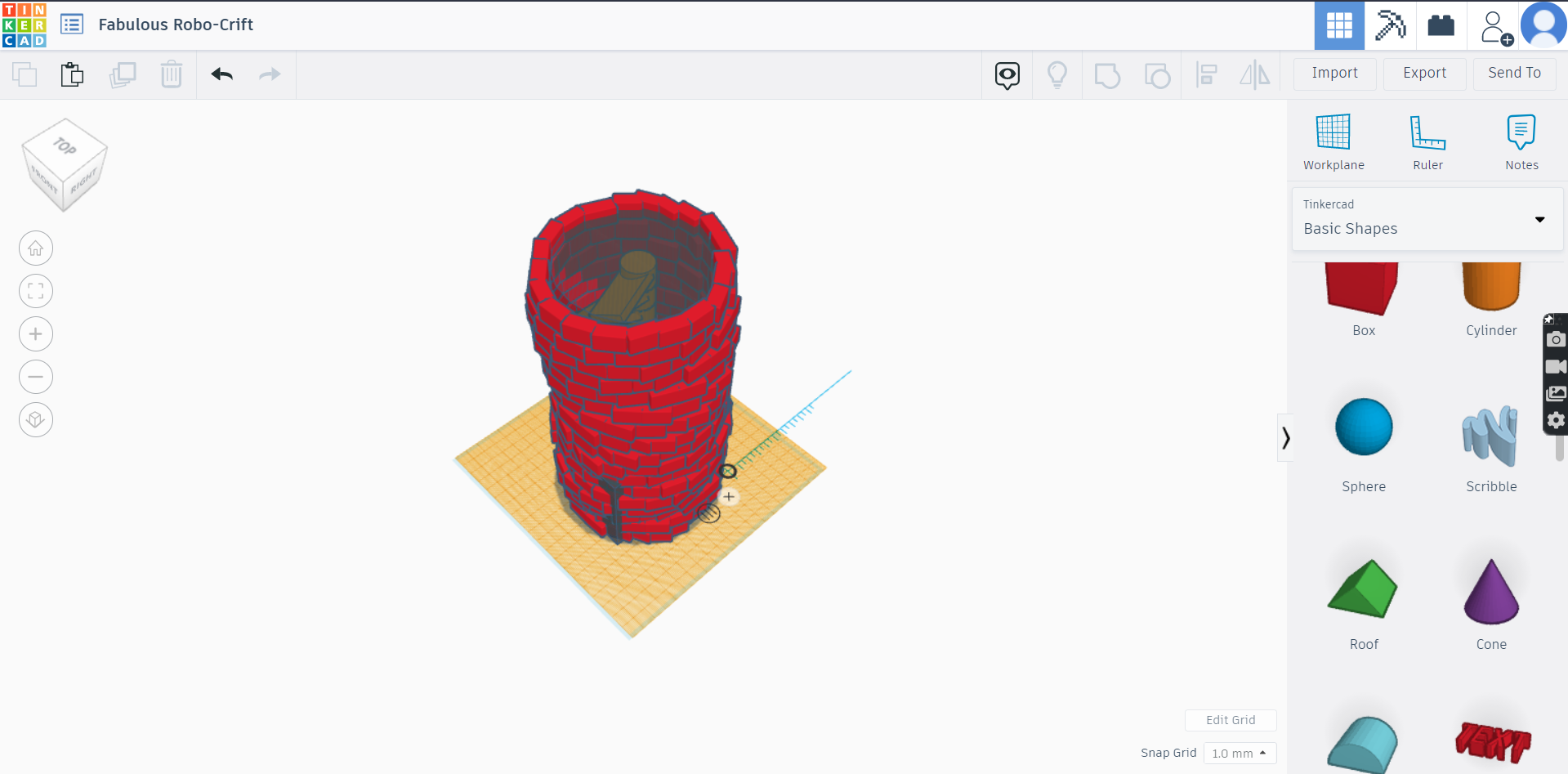
Task: Select the Workplane tool
Action: pyautogui.click(x=1333, y=142)
